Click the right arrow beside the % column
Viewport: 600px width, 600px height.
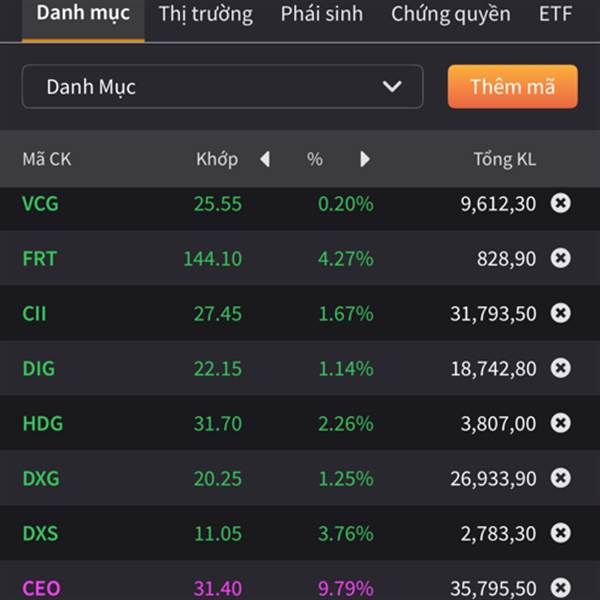365,159
